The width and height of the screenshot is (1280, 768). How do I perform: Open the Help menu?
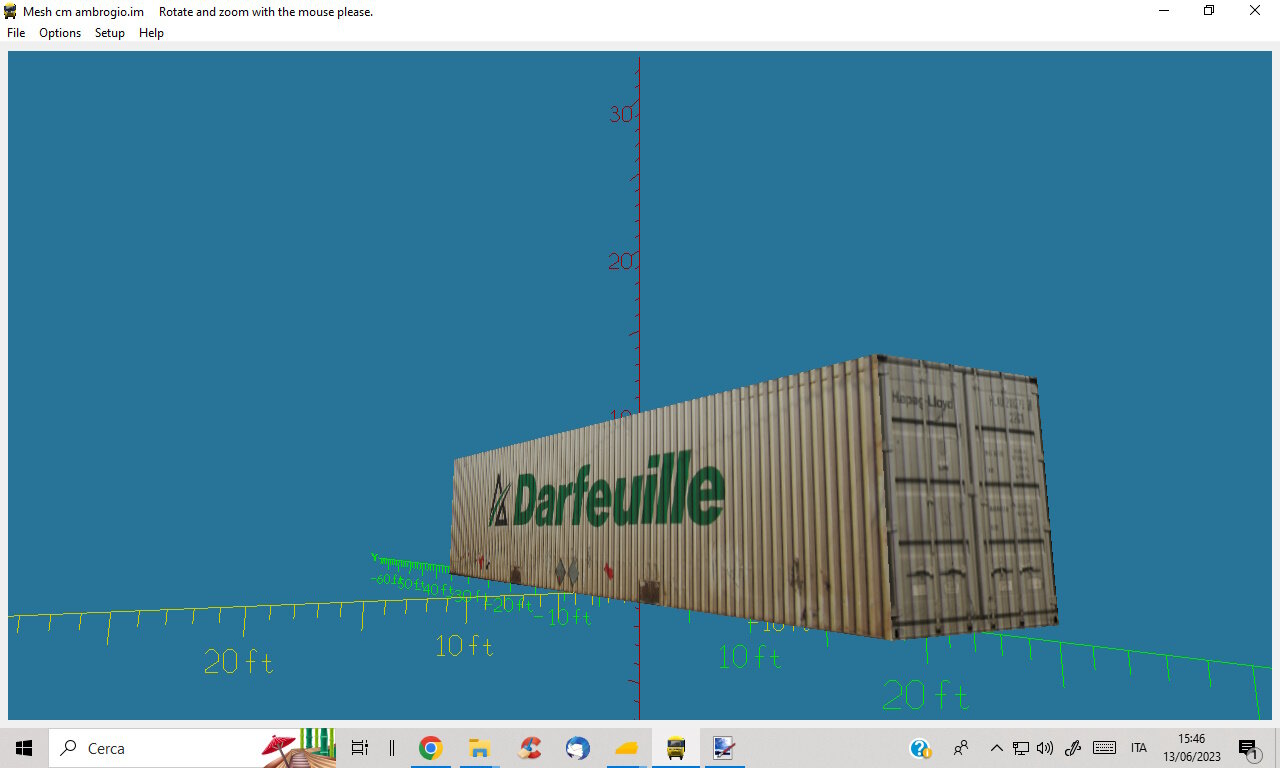click(x=151, y=33)
